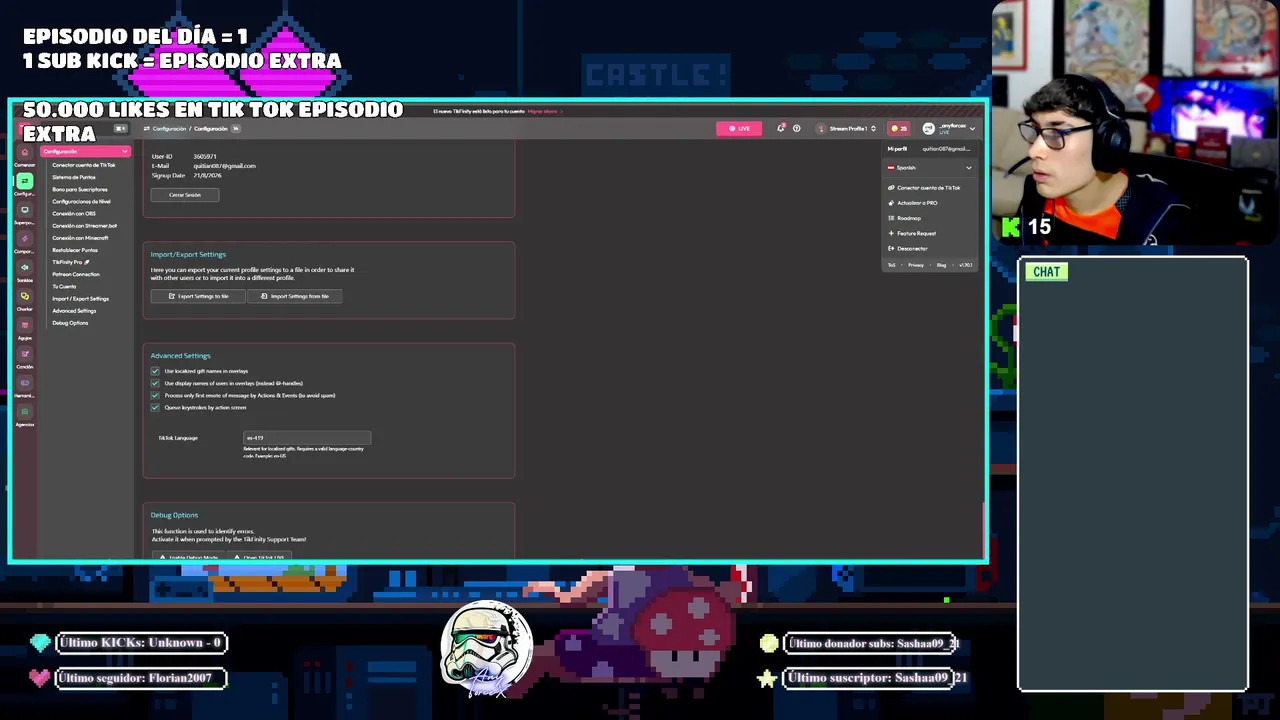Open the Privacy link
Viewport: 1280px width, 720px height.
(916, 265)
